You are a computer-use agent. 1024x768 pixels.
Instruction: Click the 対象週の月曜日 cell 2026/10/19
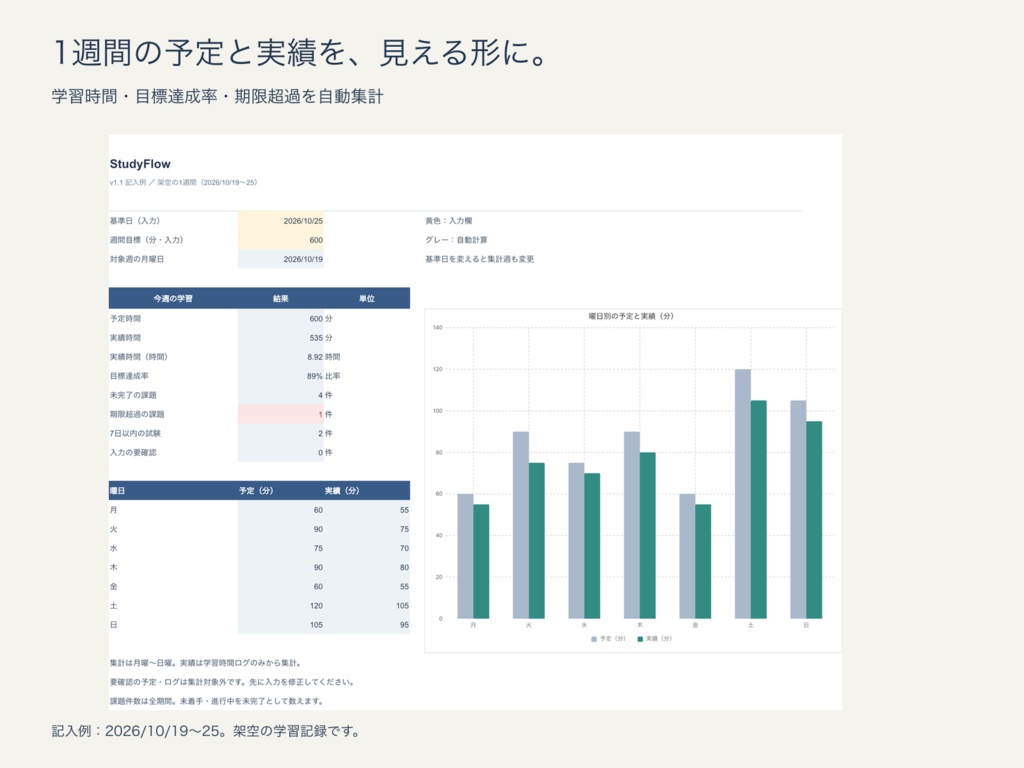(x=281, y=259)
